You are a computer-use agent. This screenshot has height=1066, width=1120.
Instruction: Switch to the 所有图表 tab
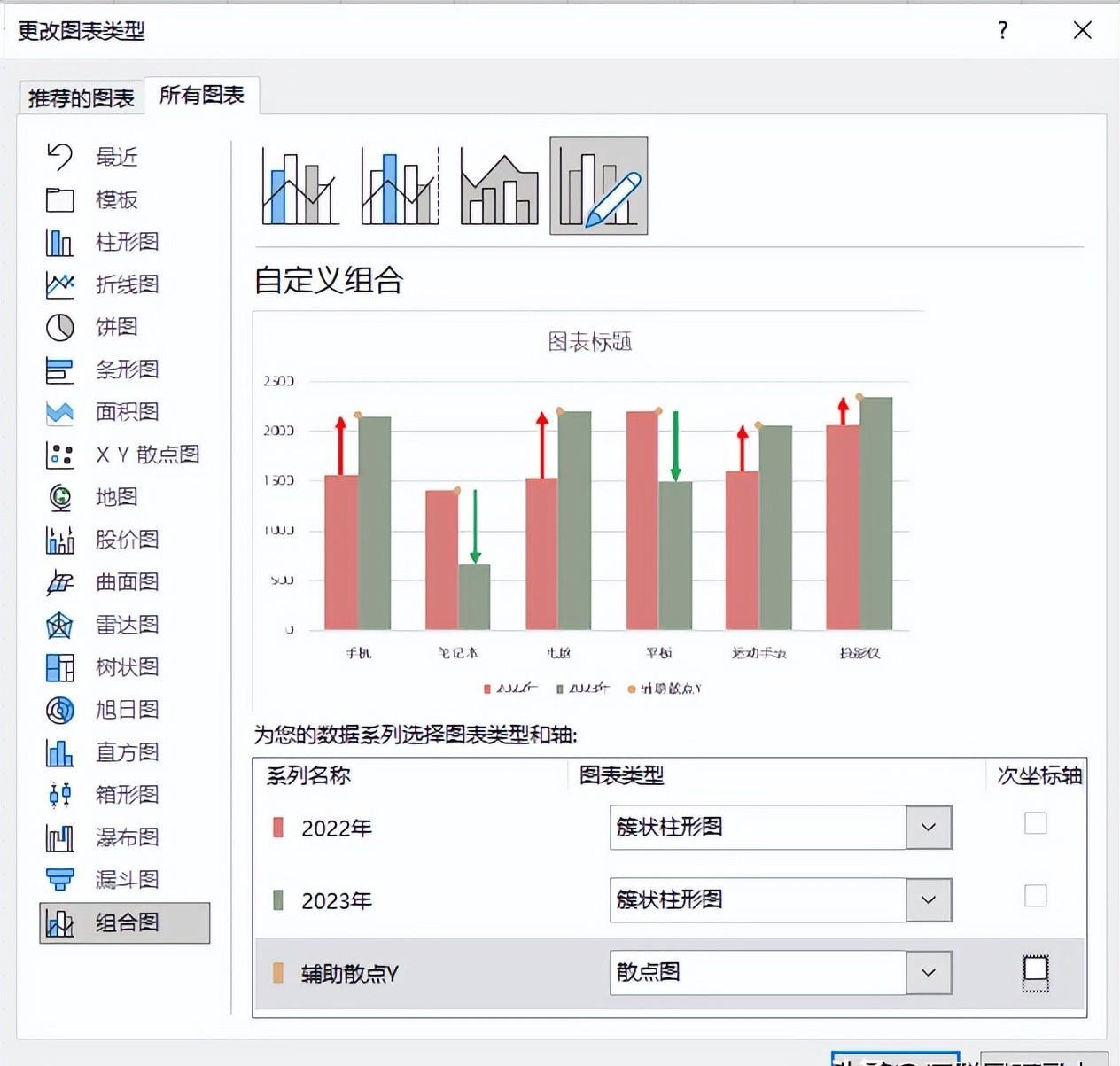tap(201, 95)
